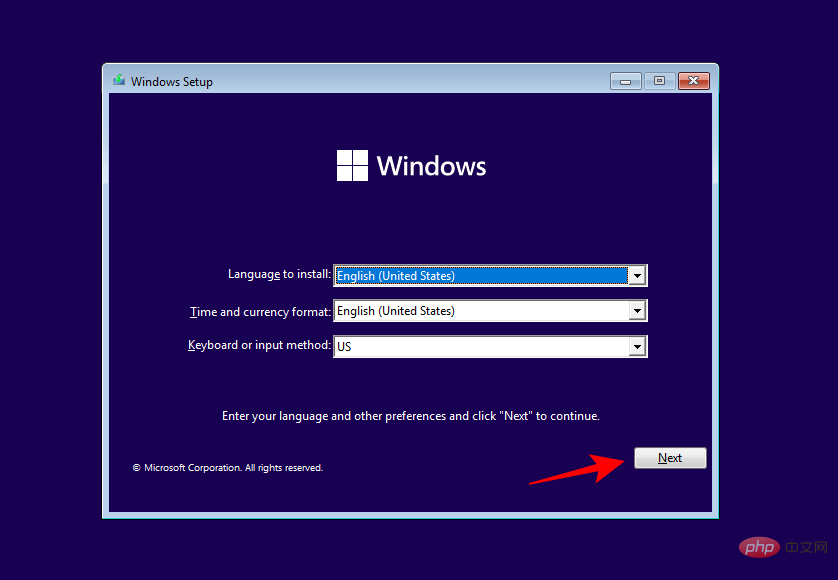The image size is (838, 580).
Task: Click the php中文网 watermark logo
Action: click(x=761, y=547)
